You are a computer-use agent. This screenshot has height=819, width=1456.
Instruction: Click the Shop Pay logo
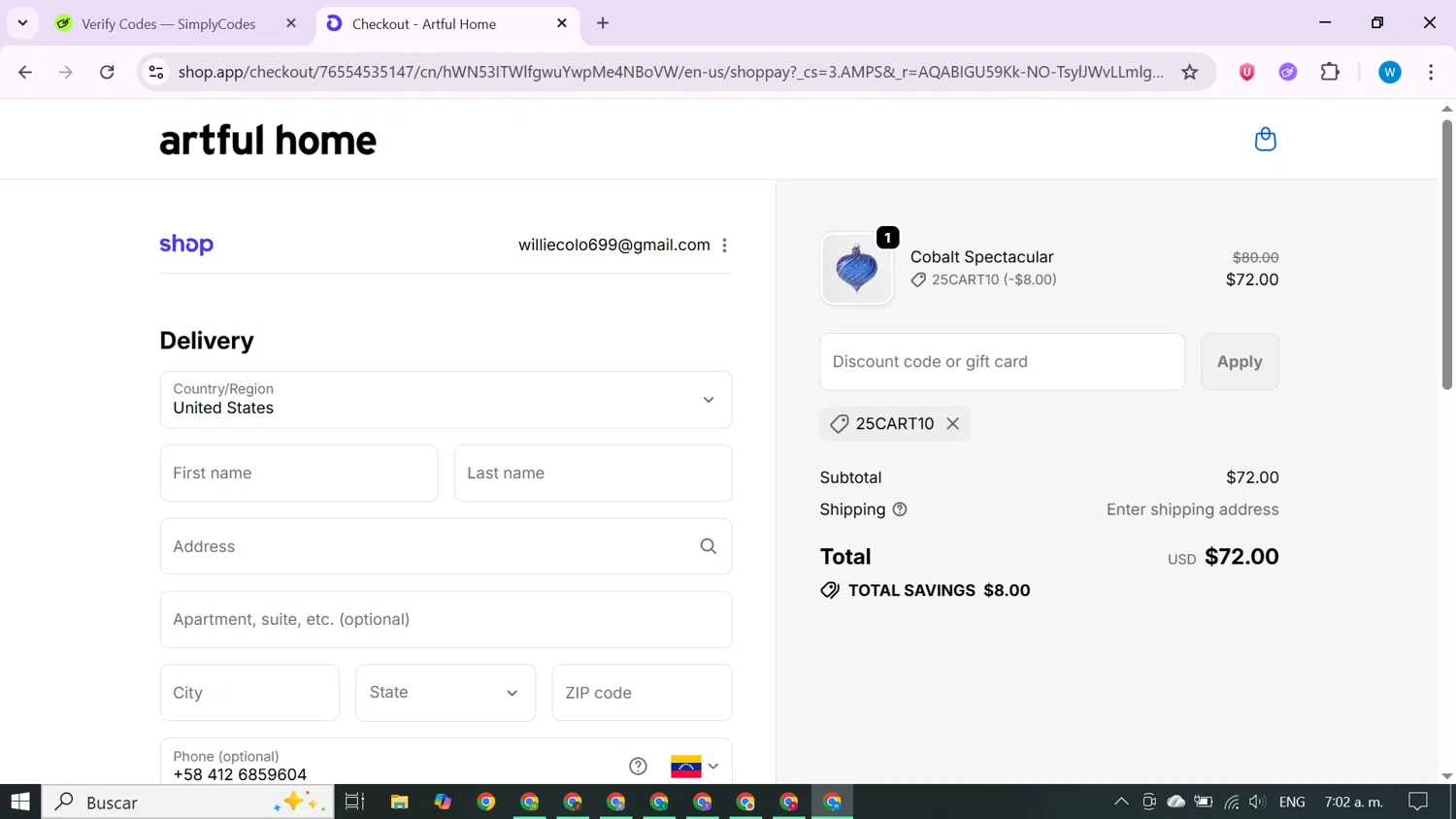click(x=186, y=245)
